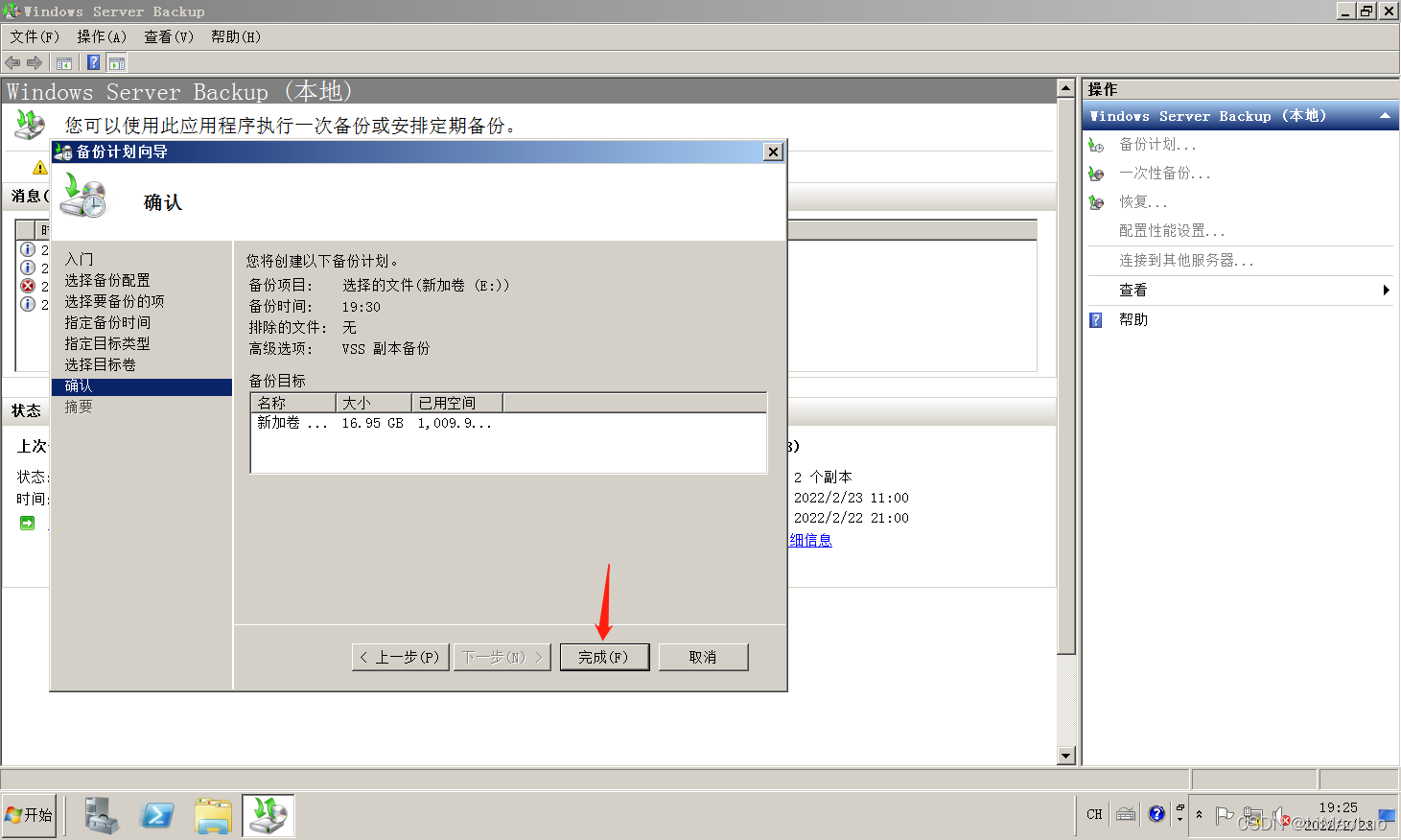Click the 选择要备份的项 wizard step

[x=115, y=301]
